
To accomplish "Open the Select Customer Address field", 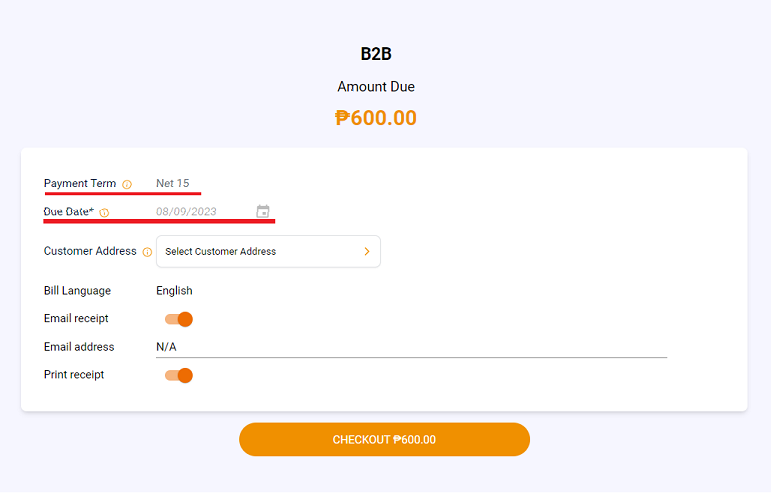I will (x=268, y=251).
